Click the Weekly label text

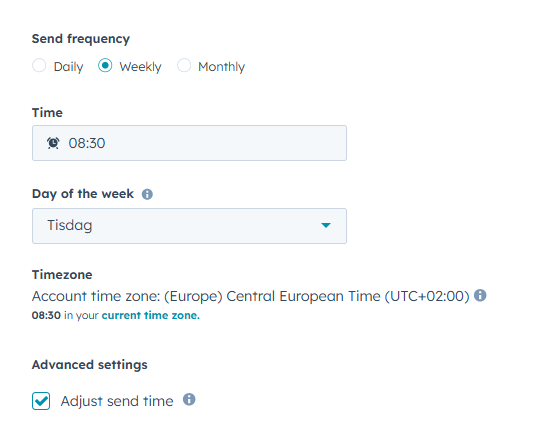[140, 67]
